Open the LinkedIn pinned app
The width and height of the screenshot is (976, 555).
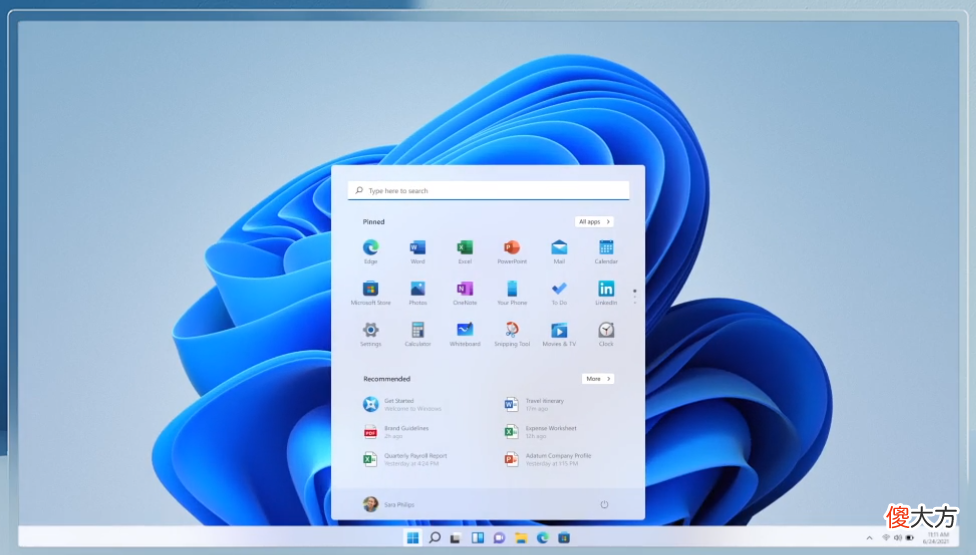point(606,292)
